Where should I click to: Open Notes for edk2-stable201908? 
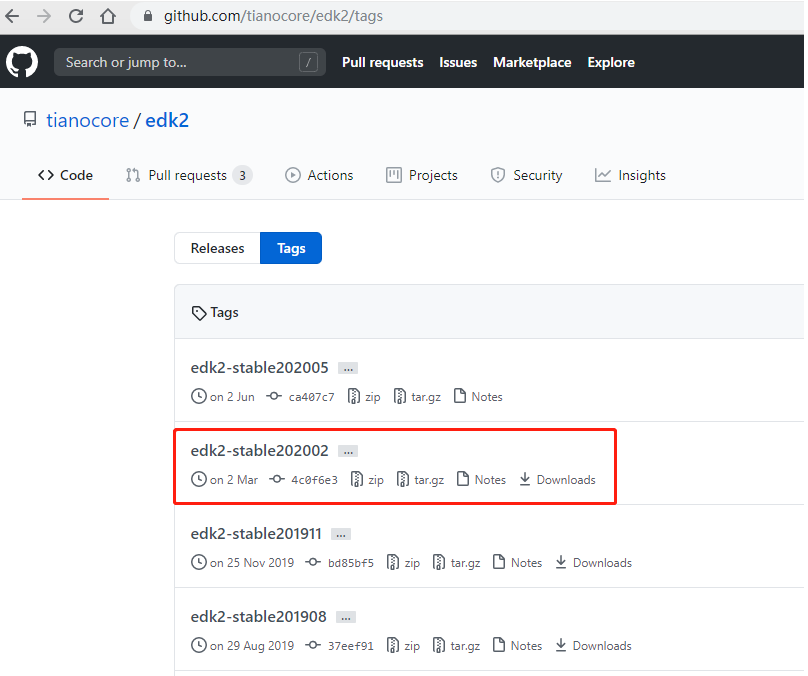point(517,646)
